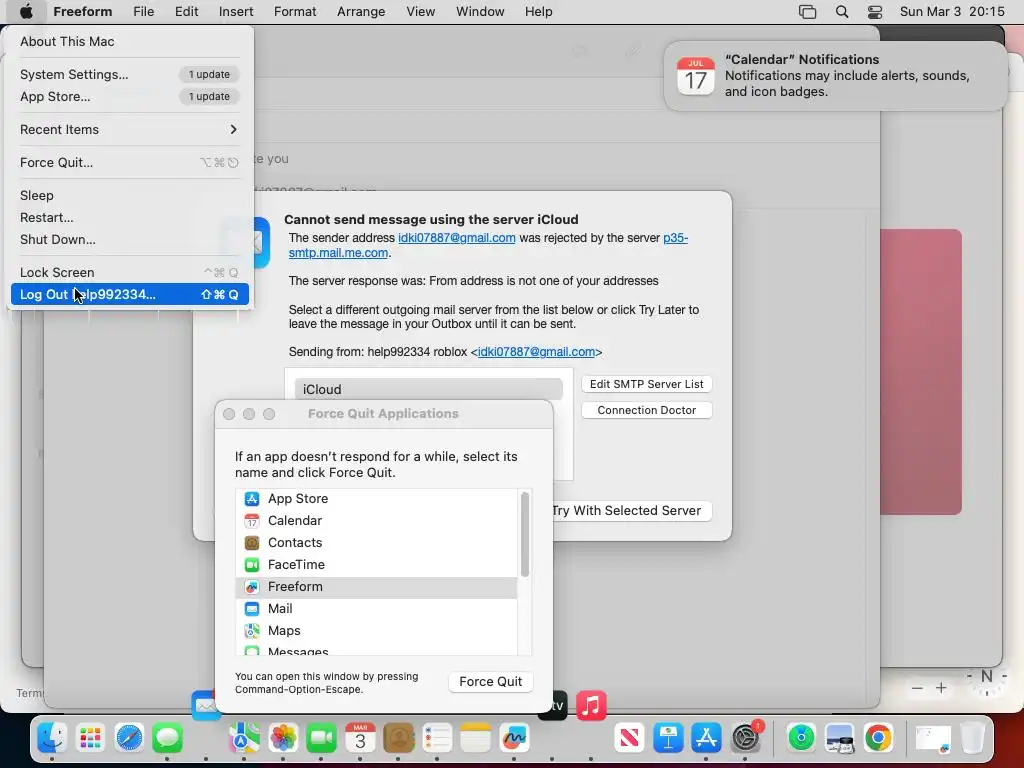Open Reminders from the Dock
The width and height of the screenshot is (1024, 768).
coord(437,738)
